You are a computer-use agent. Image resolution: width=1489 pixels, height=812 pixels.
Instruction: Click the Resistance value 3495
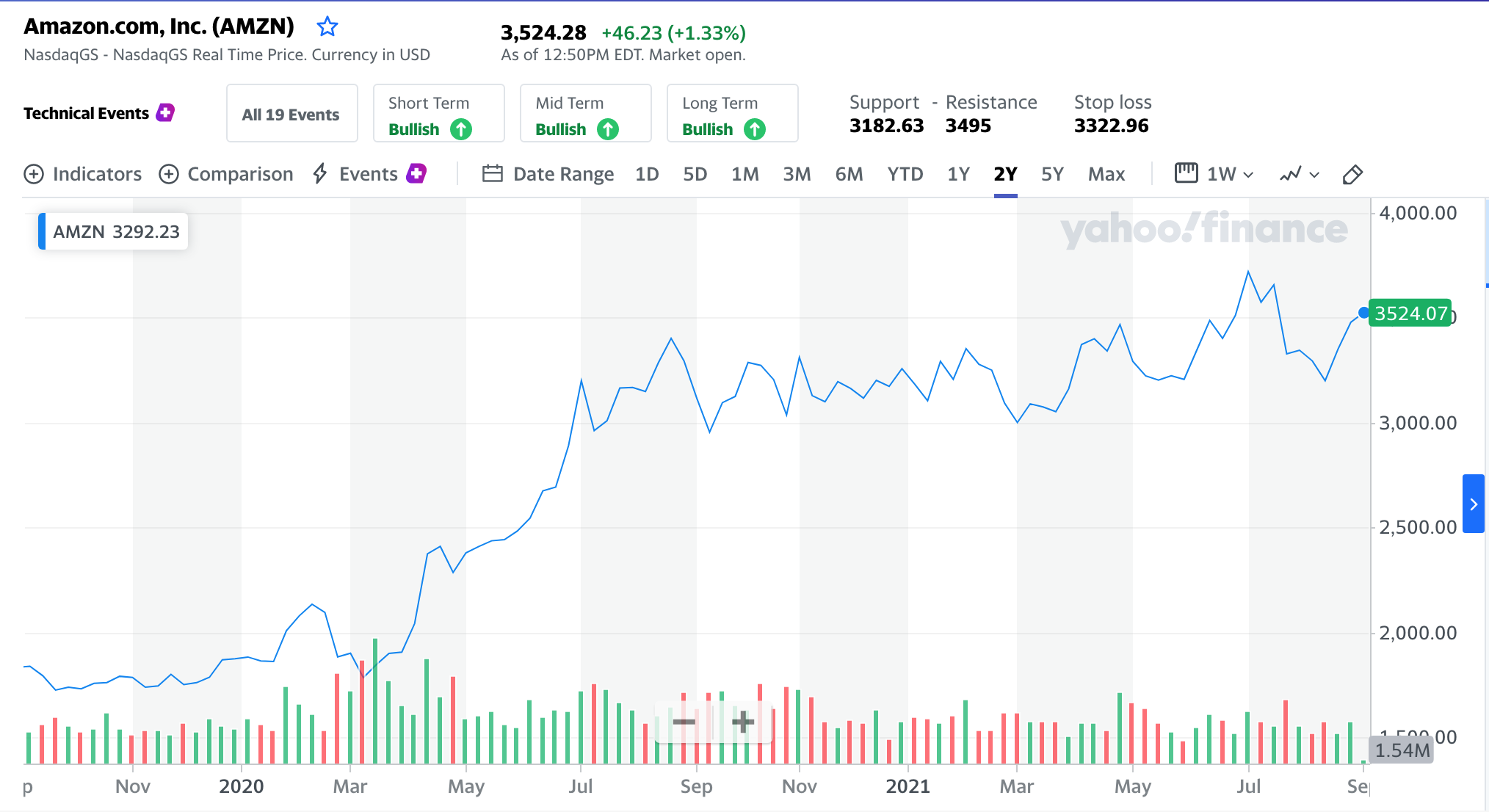[968, 126]
